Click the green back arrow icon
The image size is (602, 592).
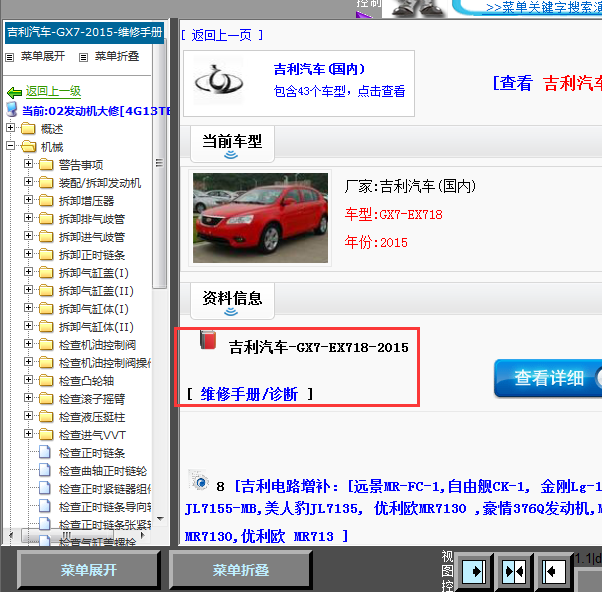click(x=14, y=92)
